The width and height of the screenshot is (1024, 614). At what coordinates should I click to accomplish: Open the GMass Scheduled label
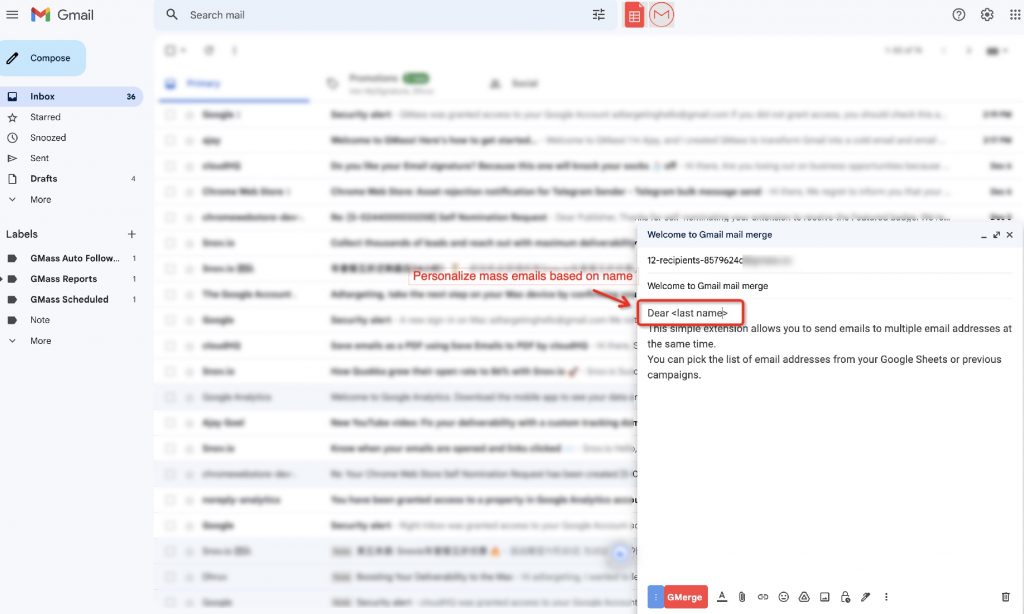click(x=71, y=299)
